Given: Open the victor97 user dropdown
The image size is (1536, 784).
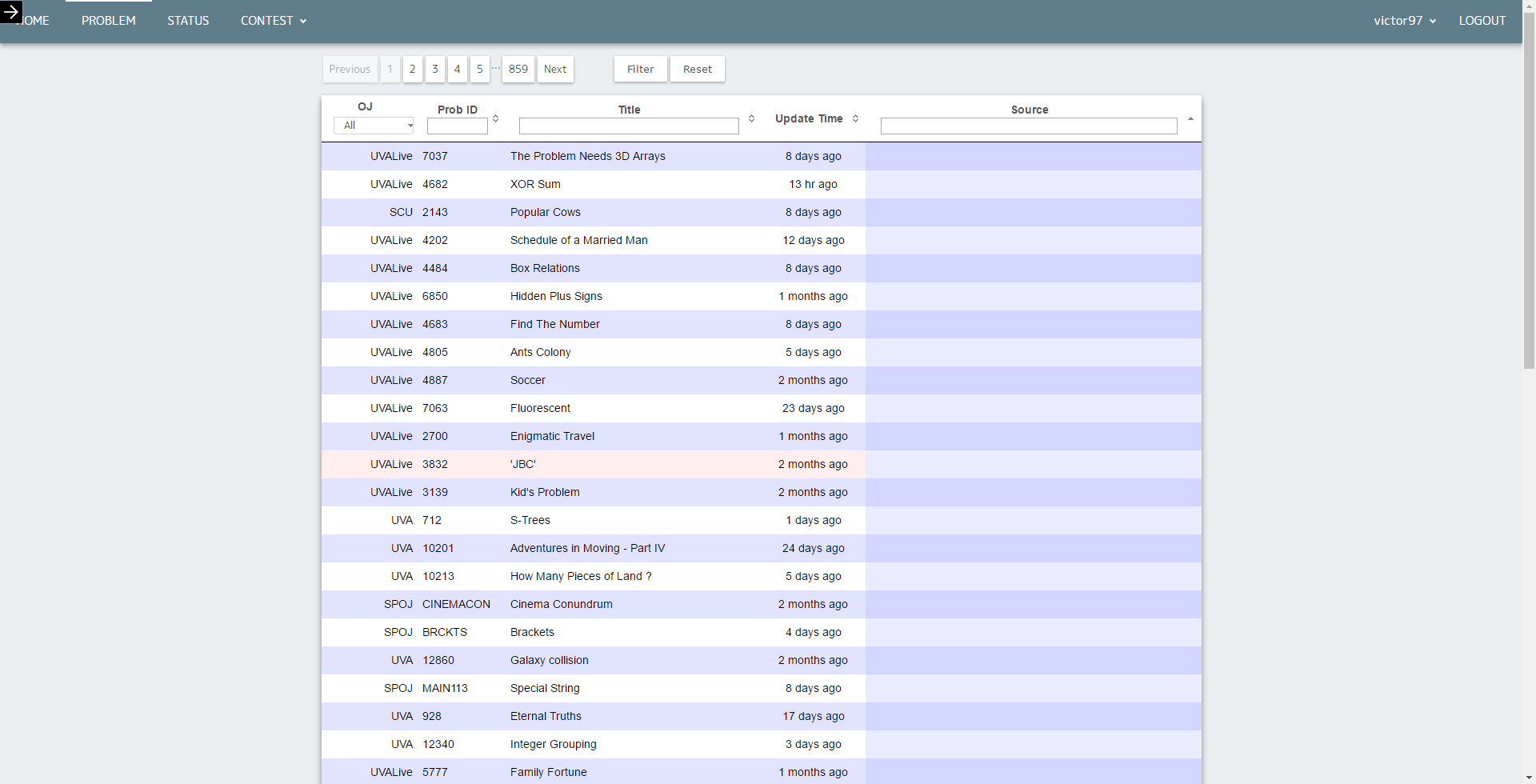Looking at the screenshot, I should click(x=1404, y=21).
